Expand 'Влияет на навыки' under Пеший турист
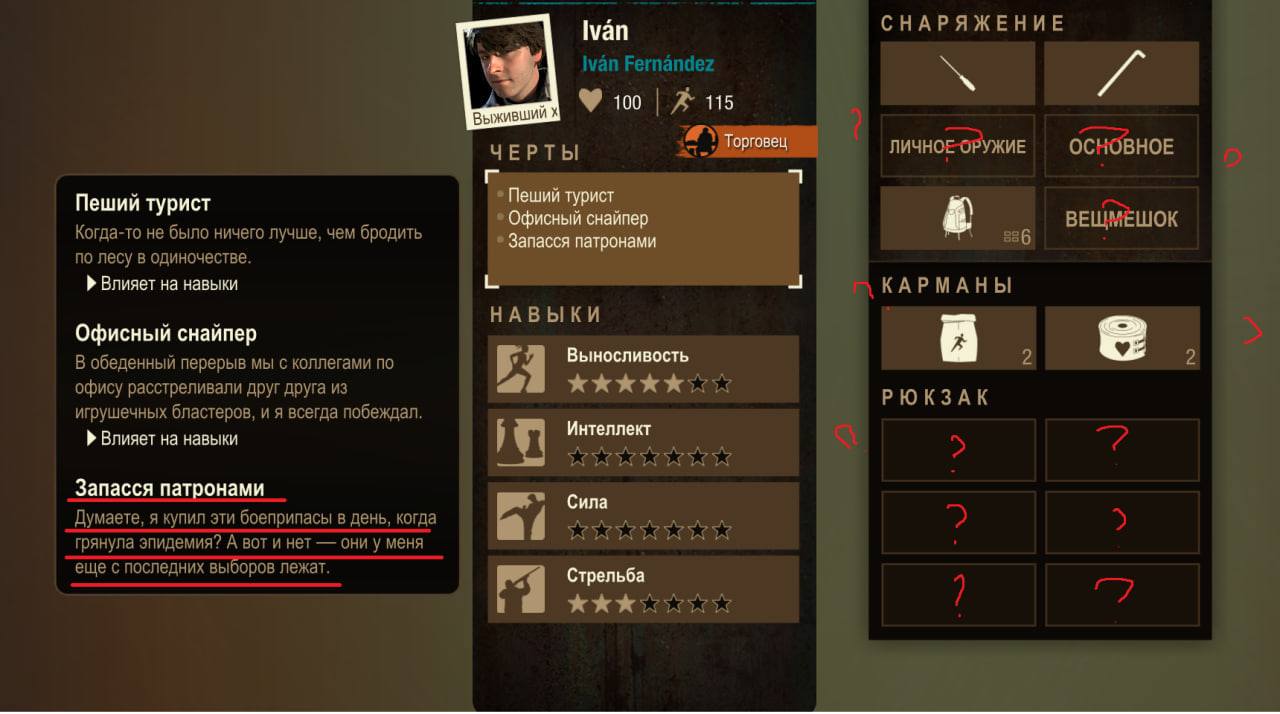 point(163,284)
